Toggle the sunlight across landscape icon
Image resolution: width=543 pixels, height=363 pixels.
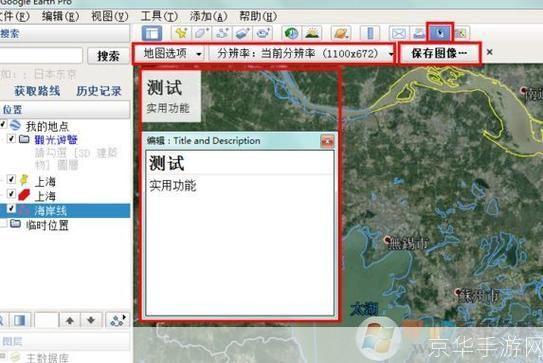click(x=312, y=33)
